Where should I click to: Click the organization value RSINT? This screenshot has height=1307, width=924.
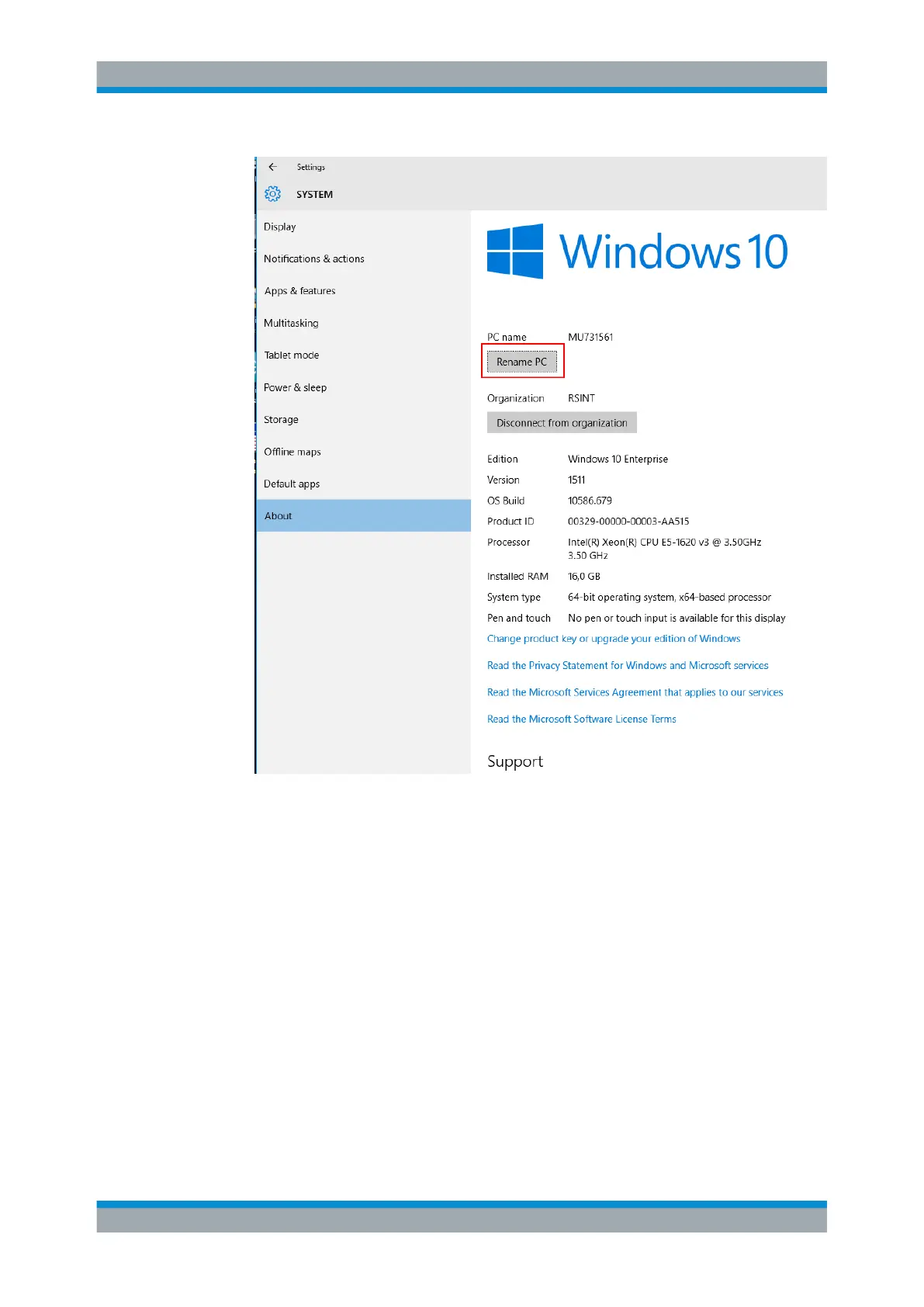click(x=581, y=398)
